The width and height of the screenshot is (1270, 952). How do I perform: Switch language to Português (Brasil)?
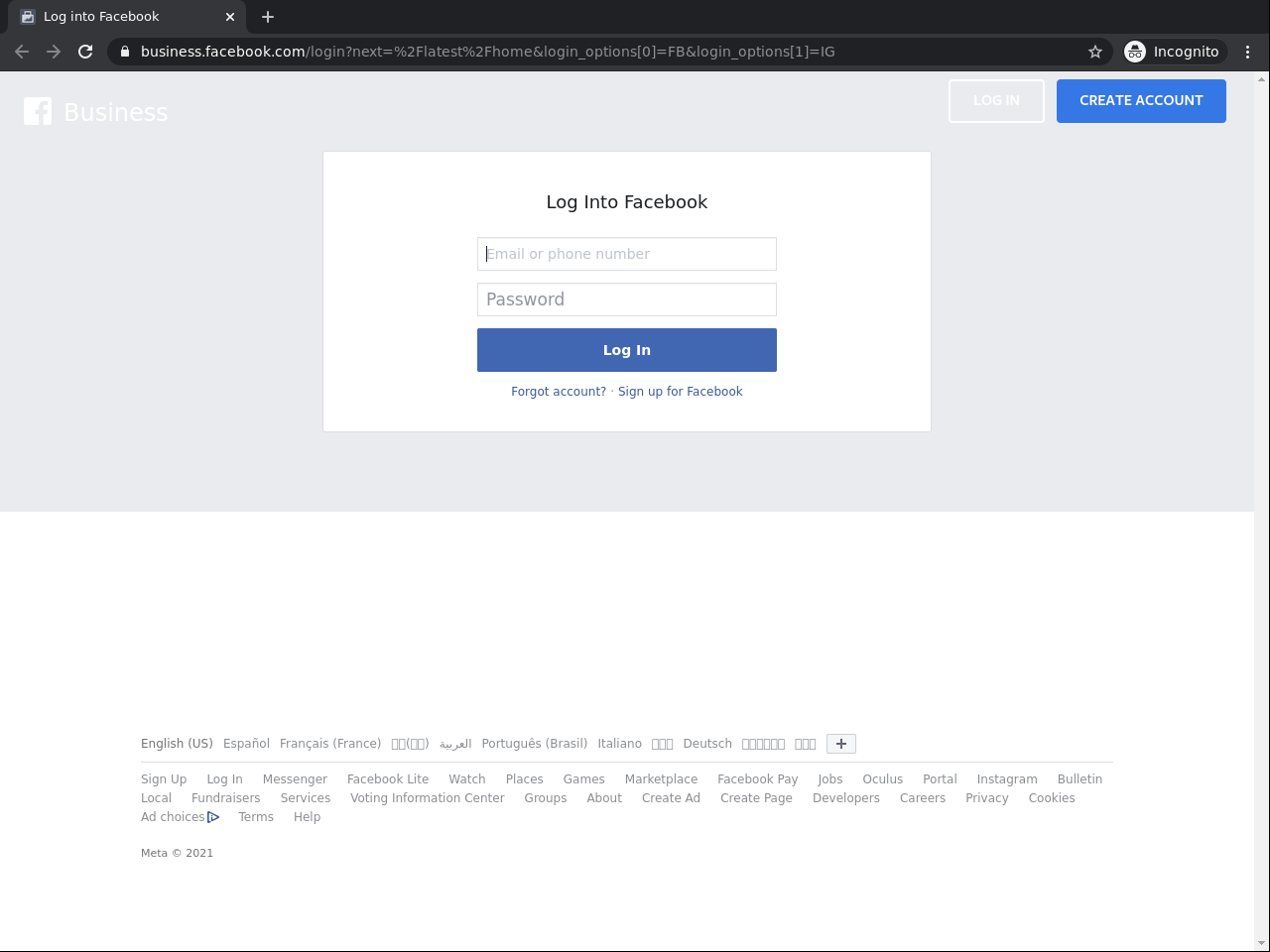point(535,744)
